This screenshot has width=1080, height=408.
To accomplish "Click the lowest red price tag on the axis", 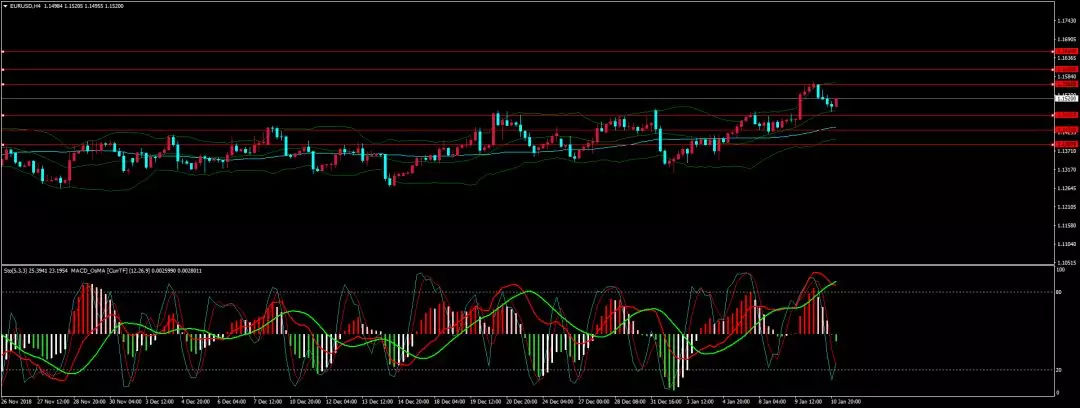I will [1066, 144].
